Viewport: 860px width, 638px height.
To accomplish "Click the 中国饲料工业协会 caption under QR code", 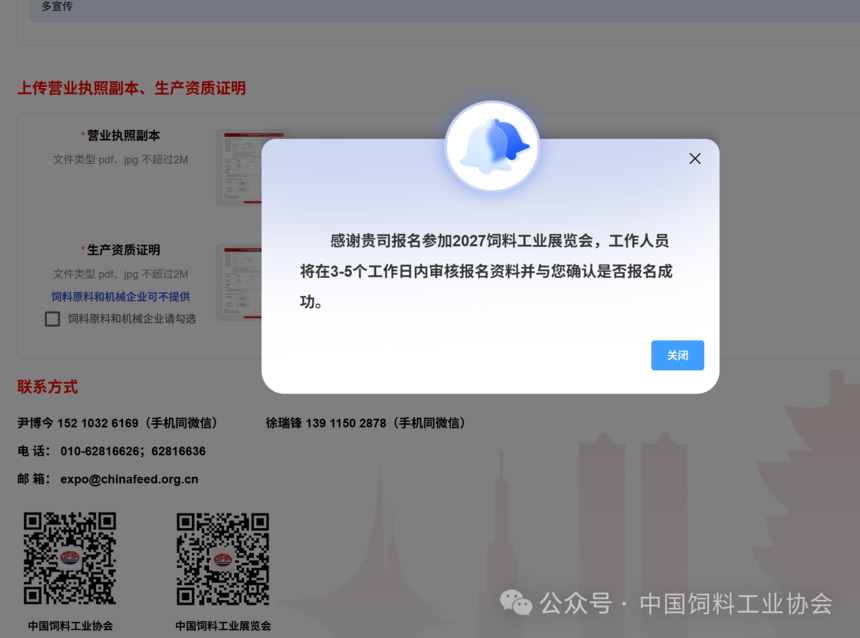I will coord(70,626).
